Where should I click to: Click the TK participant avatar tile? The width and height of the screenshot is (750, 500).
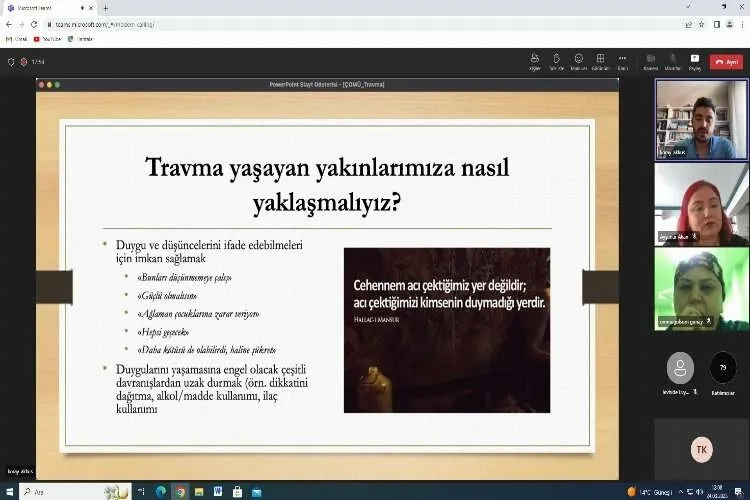click(x=701, y=449)
